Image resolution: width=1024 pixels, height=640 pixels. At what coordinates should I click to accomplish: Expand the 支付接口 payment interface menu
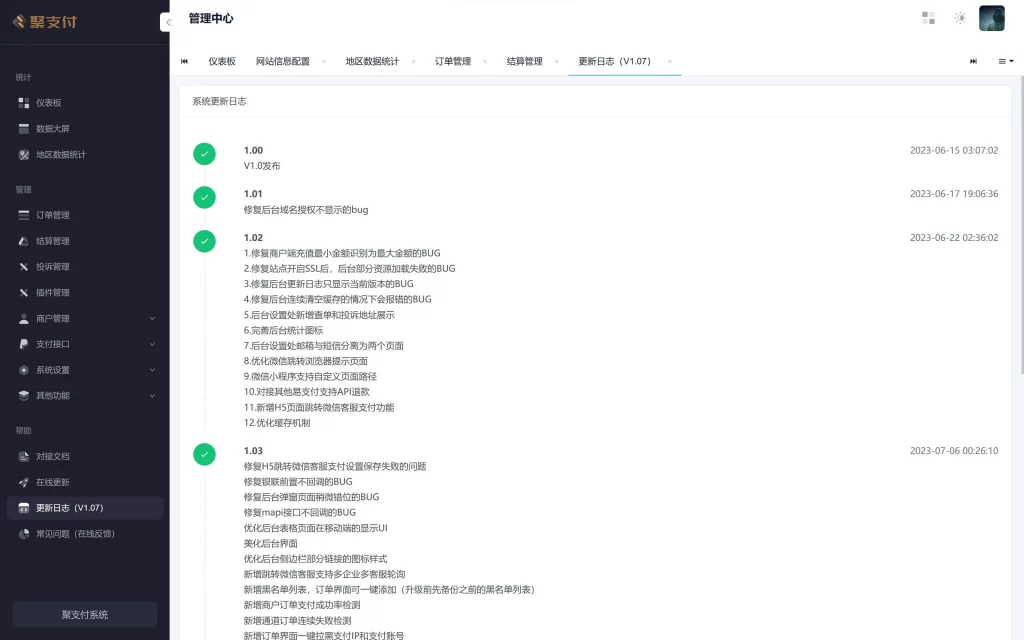[83, 344]
